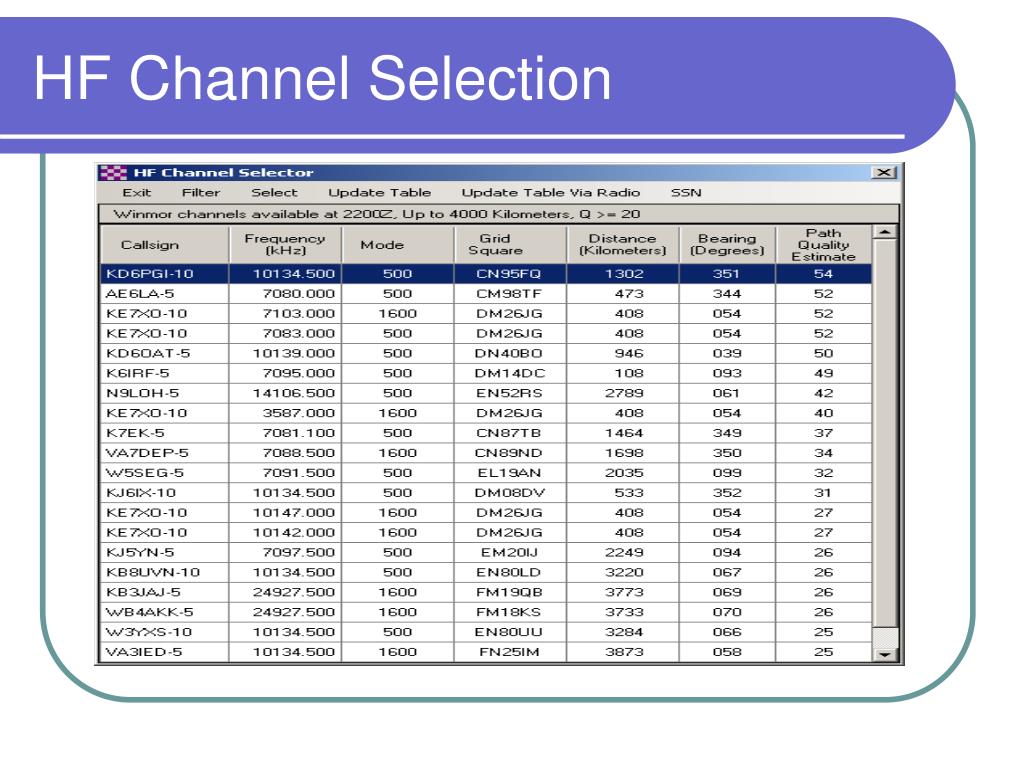Choose Update Table Via Radio menu
The image size is (1024, 768).
point(551,193)
